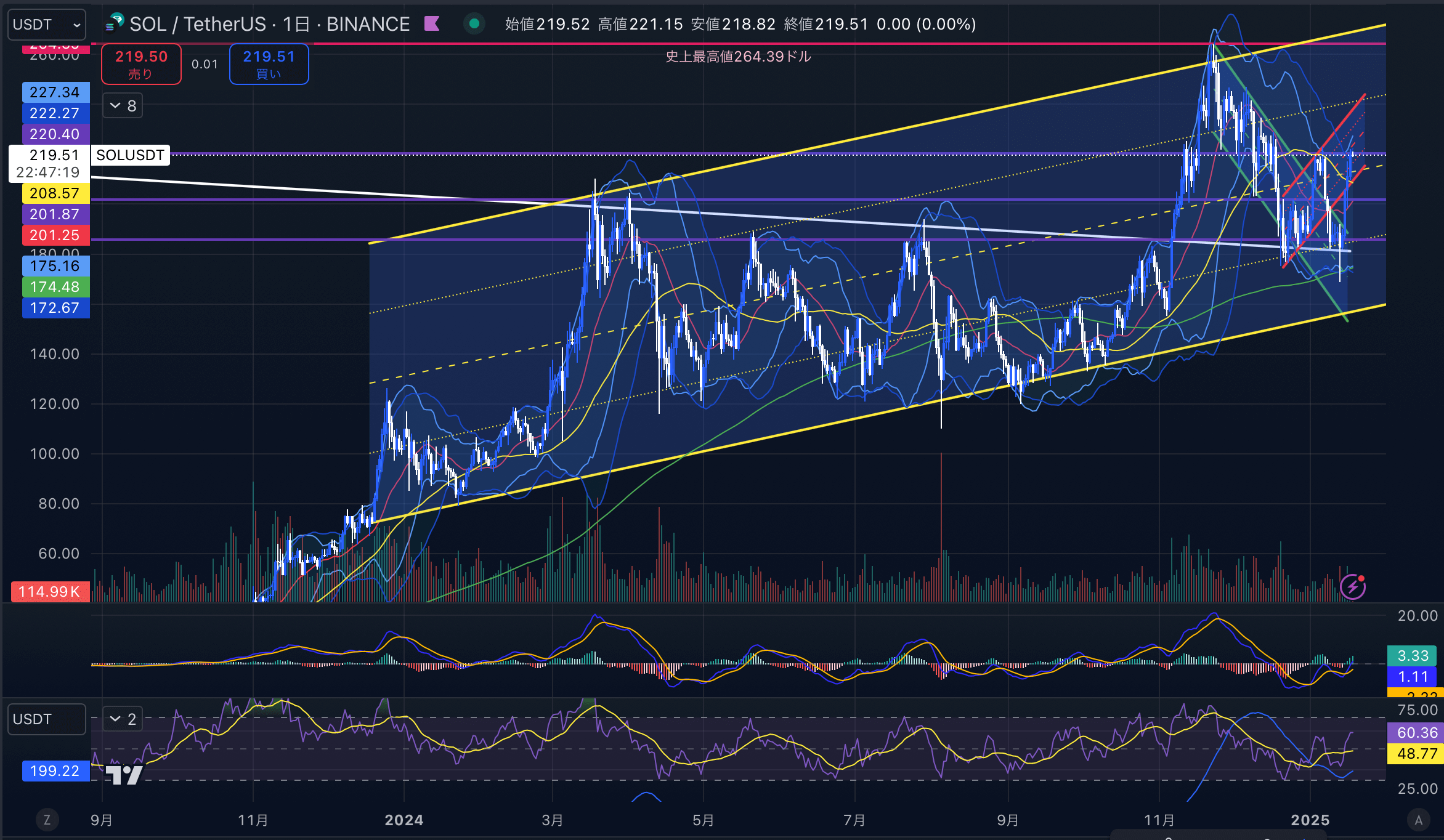
Task: Click the 20.00 MACD scale label
Action: 1418,616
